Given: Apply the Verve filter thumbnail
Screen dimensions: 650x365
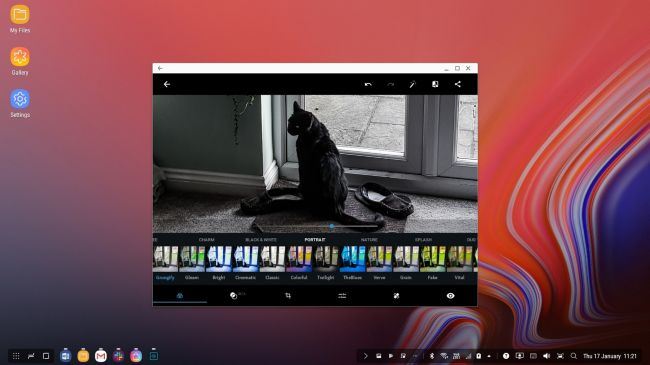Looking at the screenshot, I should pyautogui.click(x=379, y=259).
